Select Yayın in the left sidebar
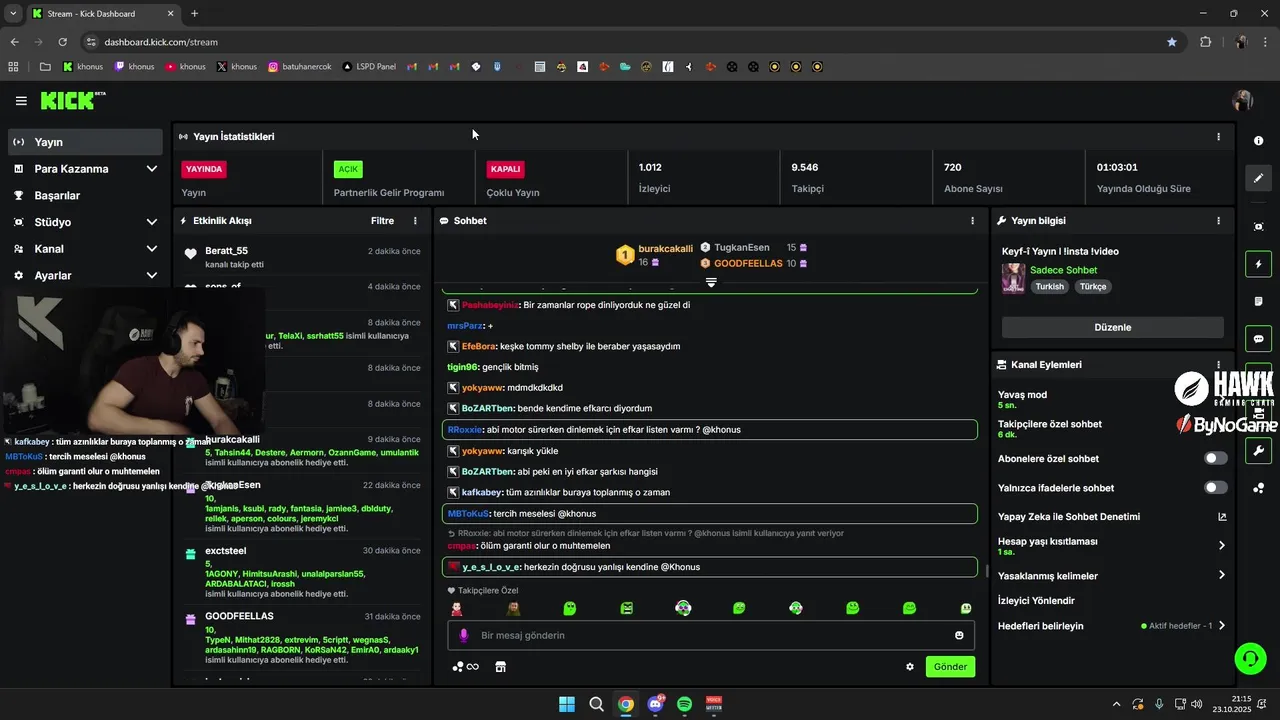This screenshot has height=720, width=1280. (x=85, y=142)
